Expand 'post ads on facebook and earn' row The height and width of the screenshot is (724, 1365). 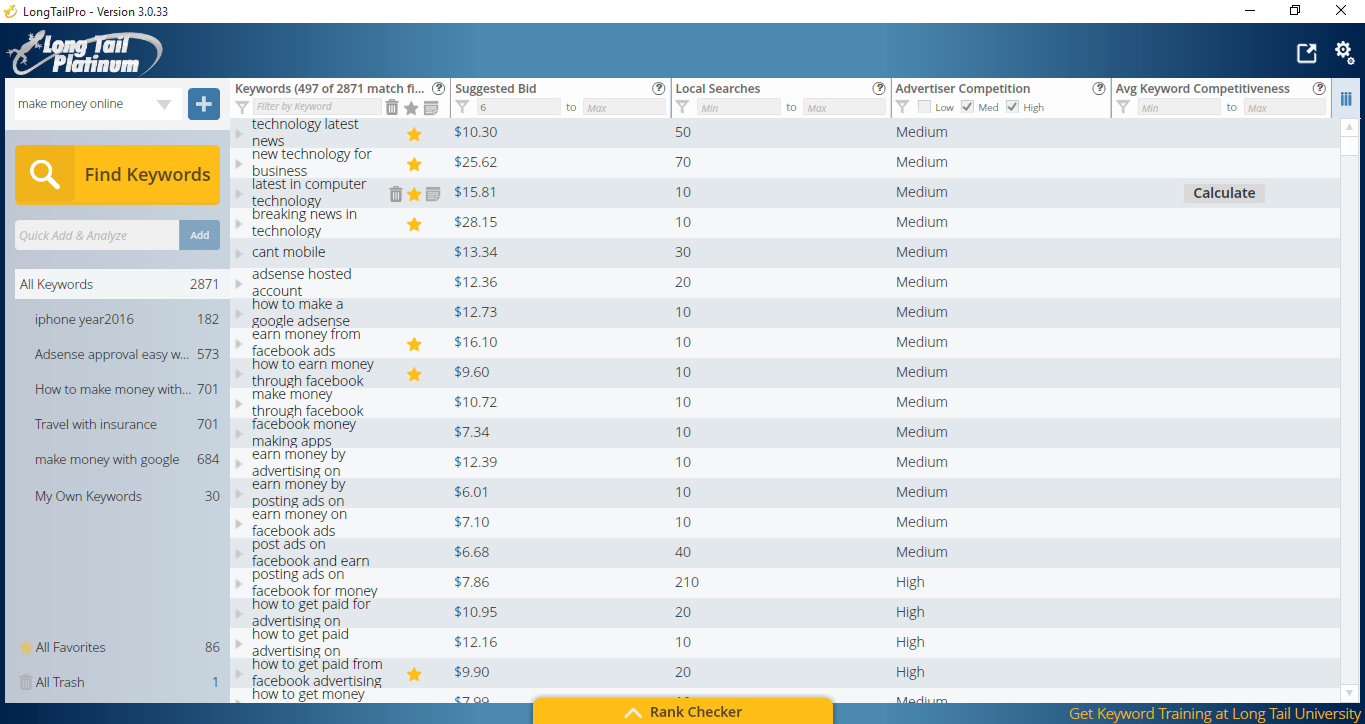(x=239, y=553)
